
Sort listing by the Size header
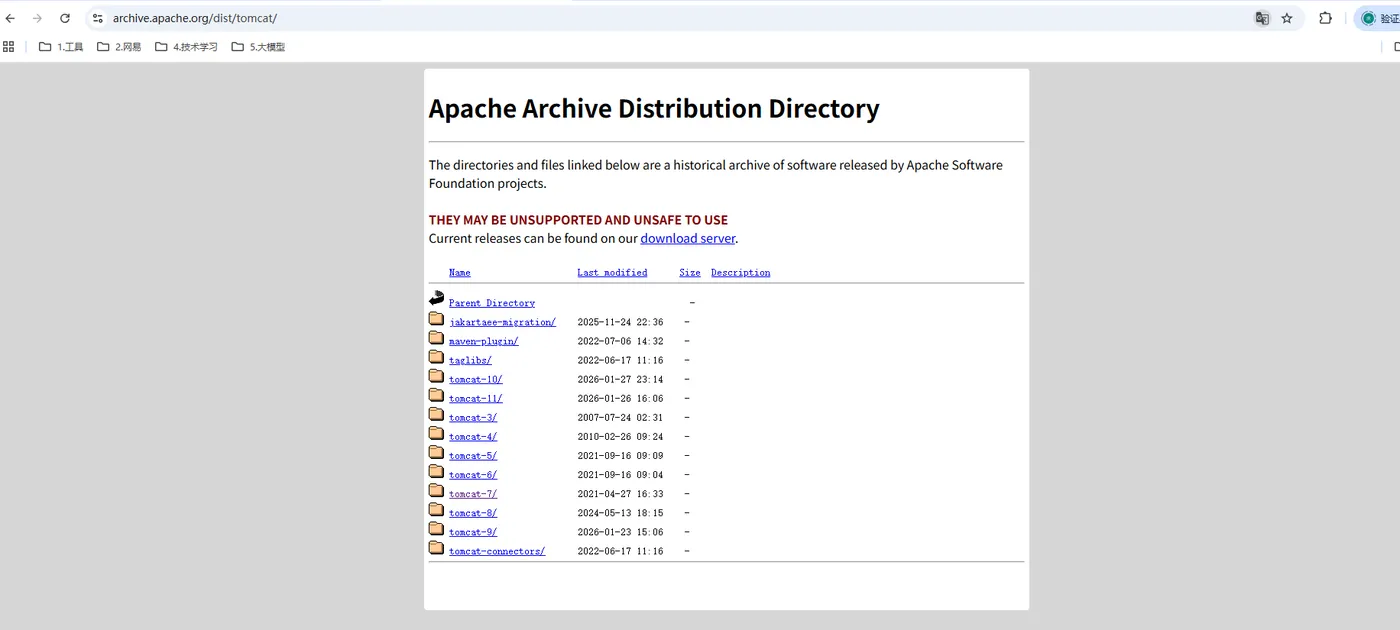pyautogui.click(x=690, y=272)
